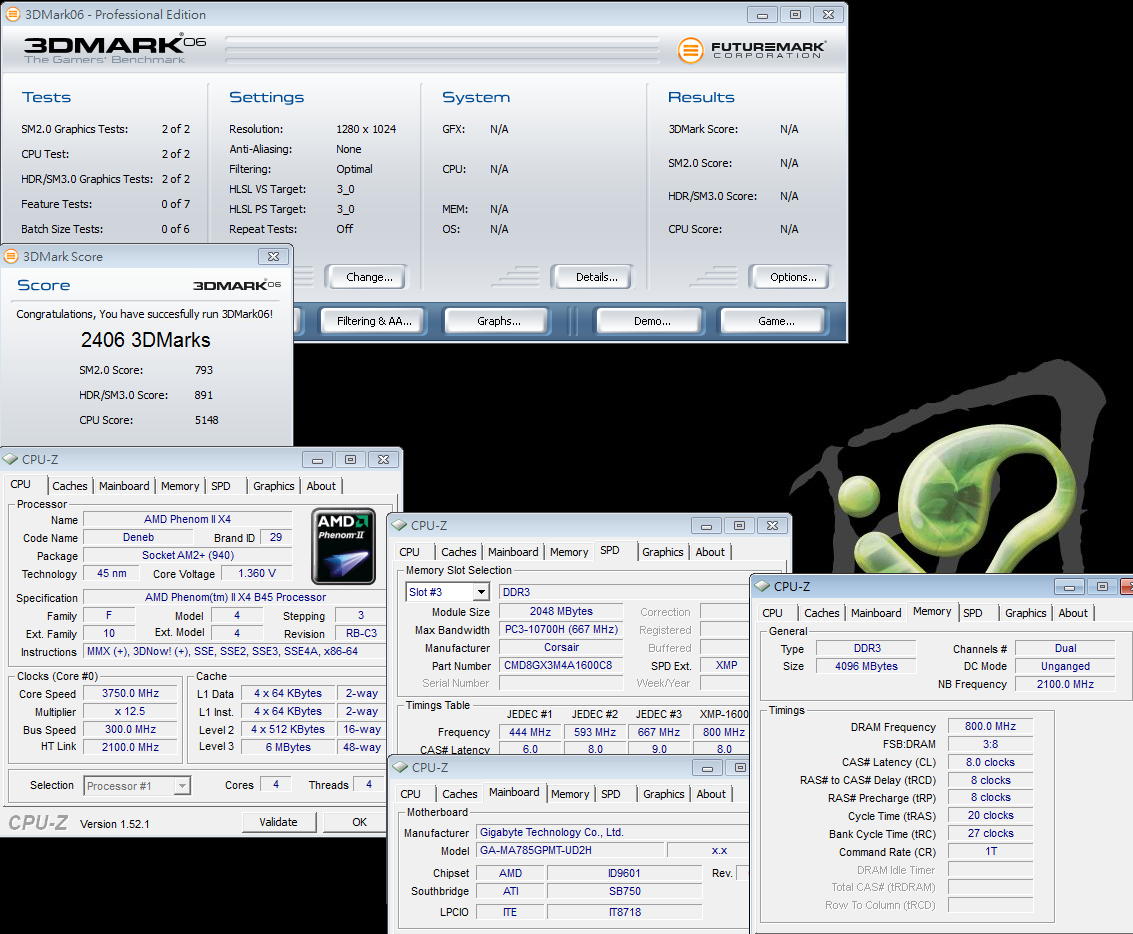
Task: Click the Part Number CMD8GX3M4A1600C8 field
Action: [x=561, y=665]
